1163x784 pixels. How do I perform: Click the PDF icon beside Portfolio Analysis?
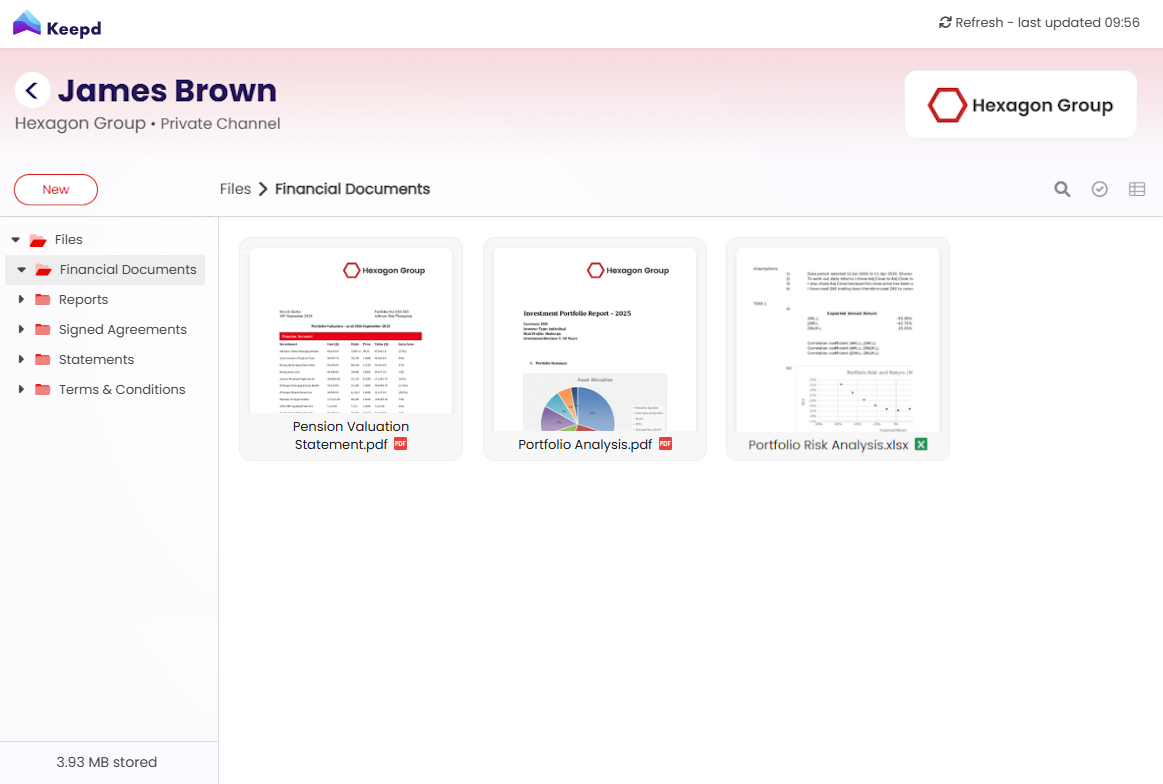click(665, 444)
